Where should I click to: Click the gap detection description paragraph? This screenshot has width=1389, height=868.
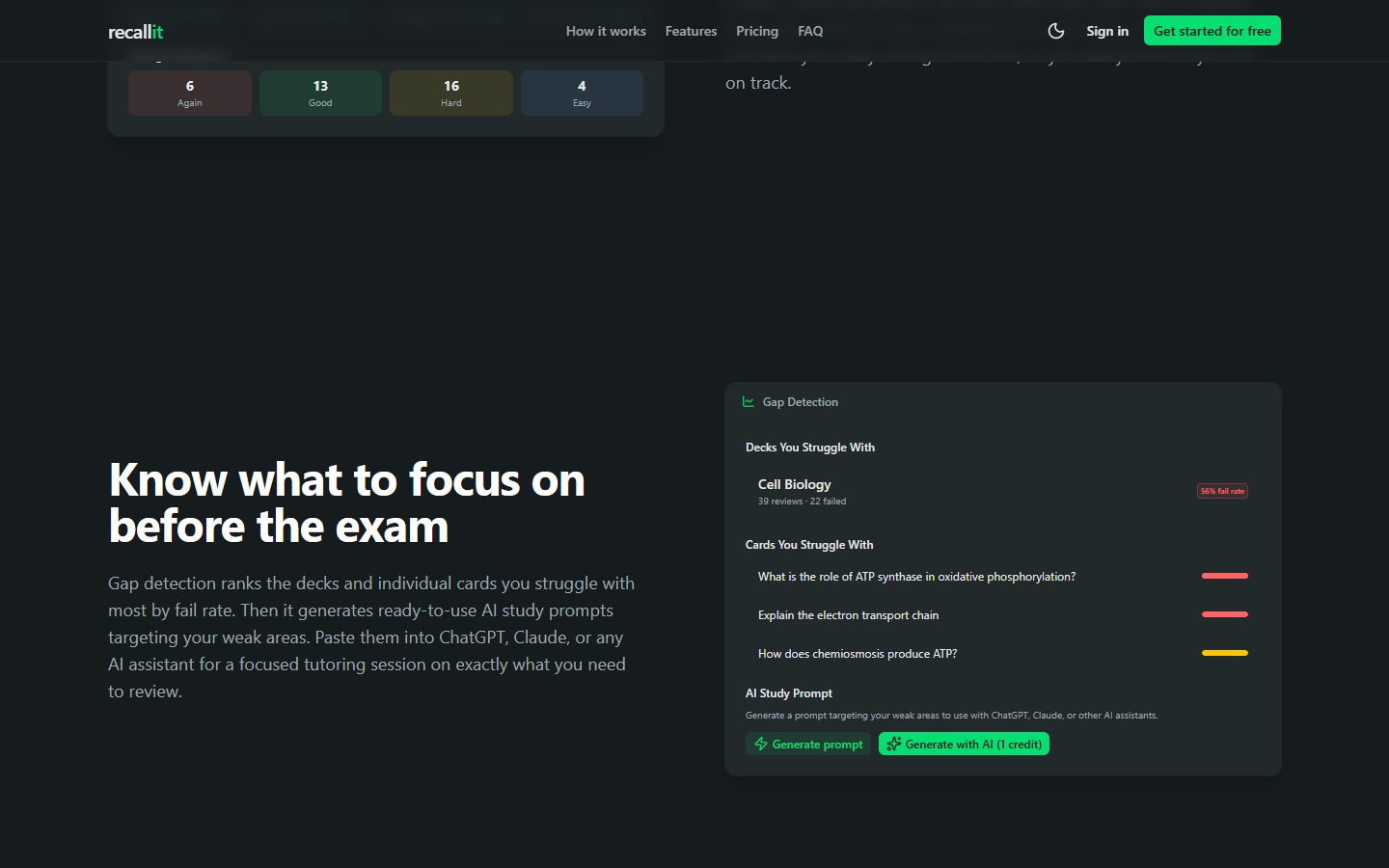pos(371,637)
